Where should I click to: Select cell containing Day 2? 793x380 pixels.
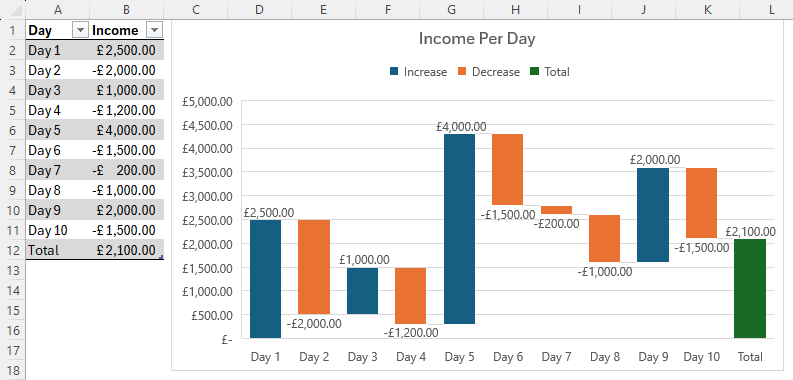(x=58, y=70)
